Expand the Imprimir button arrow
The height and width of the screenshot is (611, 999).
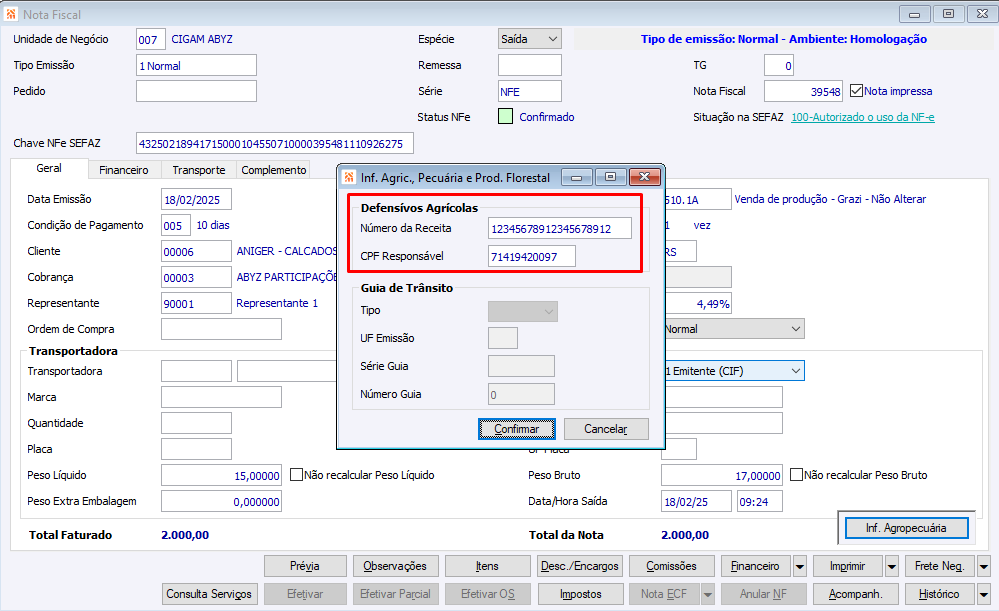click(x=892, y=566)
